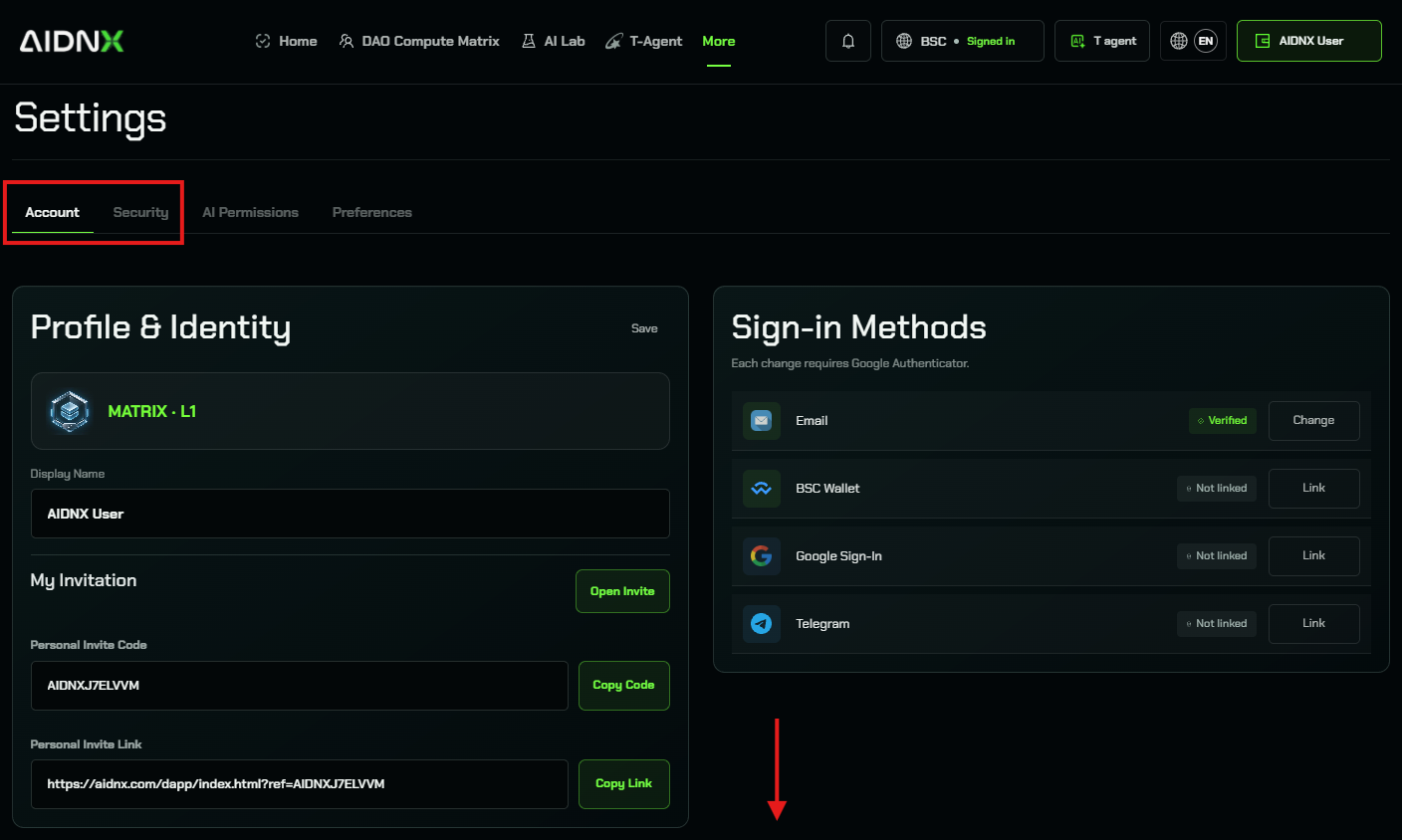The width and height of the screenshot is (1402, 840).
Task: Click the Personal Invite Code label
Action: point(89,645)
